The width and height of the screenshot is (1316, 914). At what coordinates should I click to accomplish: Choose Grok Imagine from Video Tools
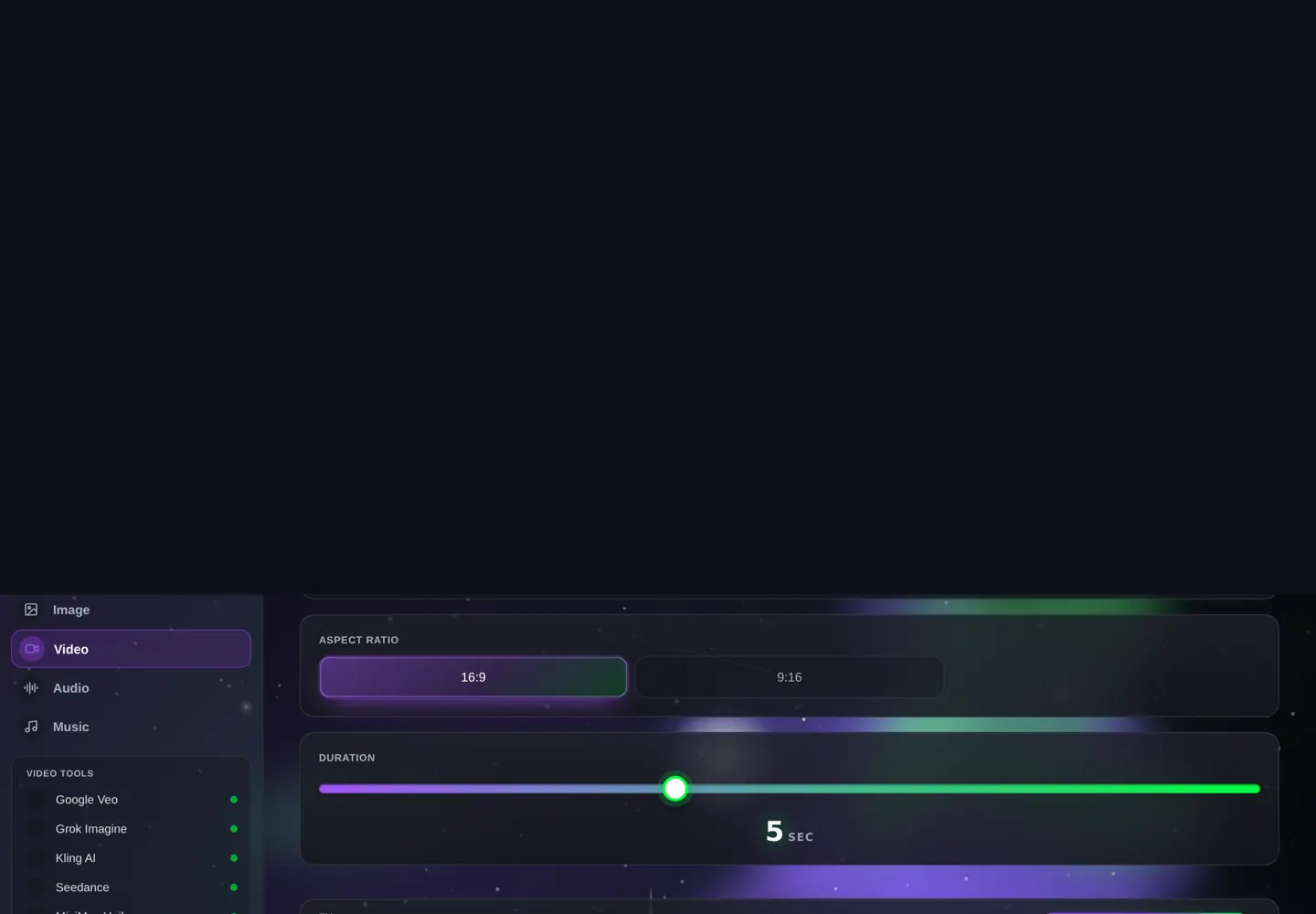tap(132, 829)
